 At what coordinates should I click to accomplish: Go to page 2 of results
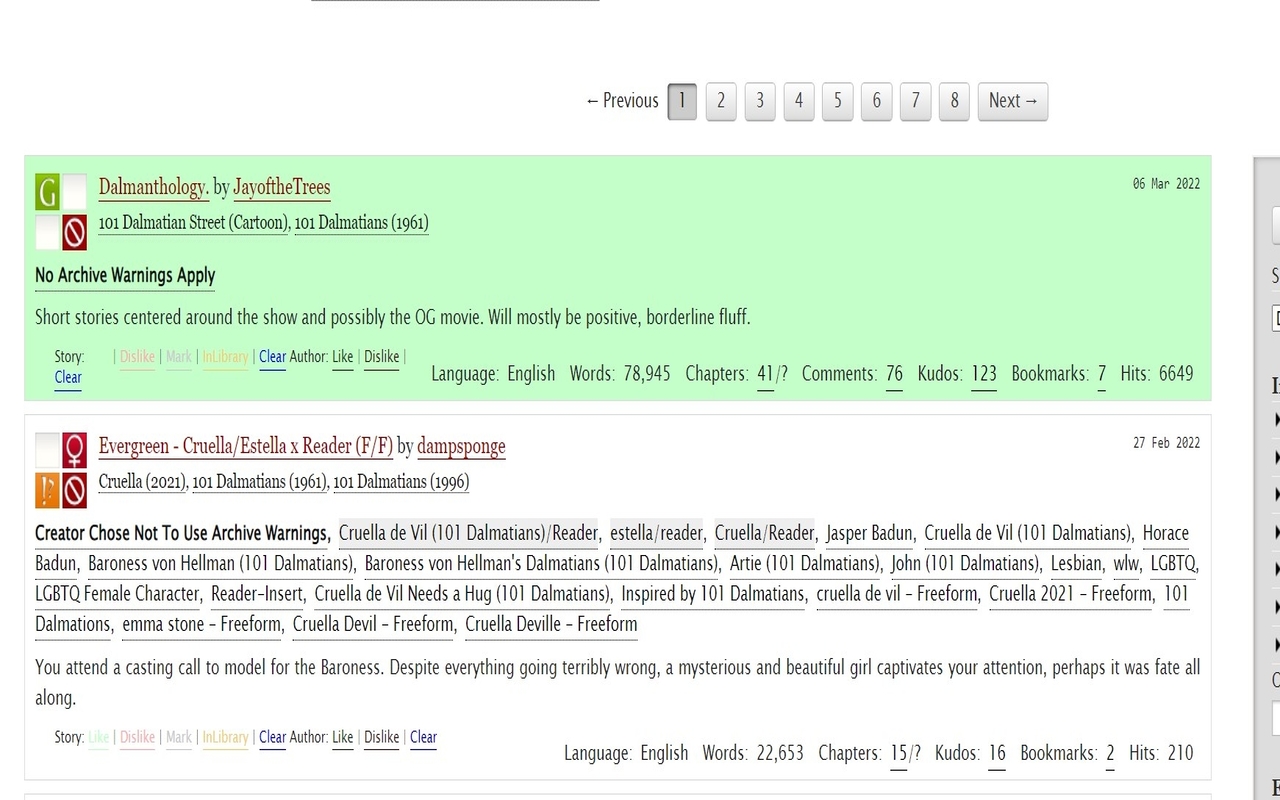pos(720,101)
